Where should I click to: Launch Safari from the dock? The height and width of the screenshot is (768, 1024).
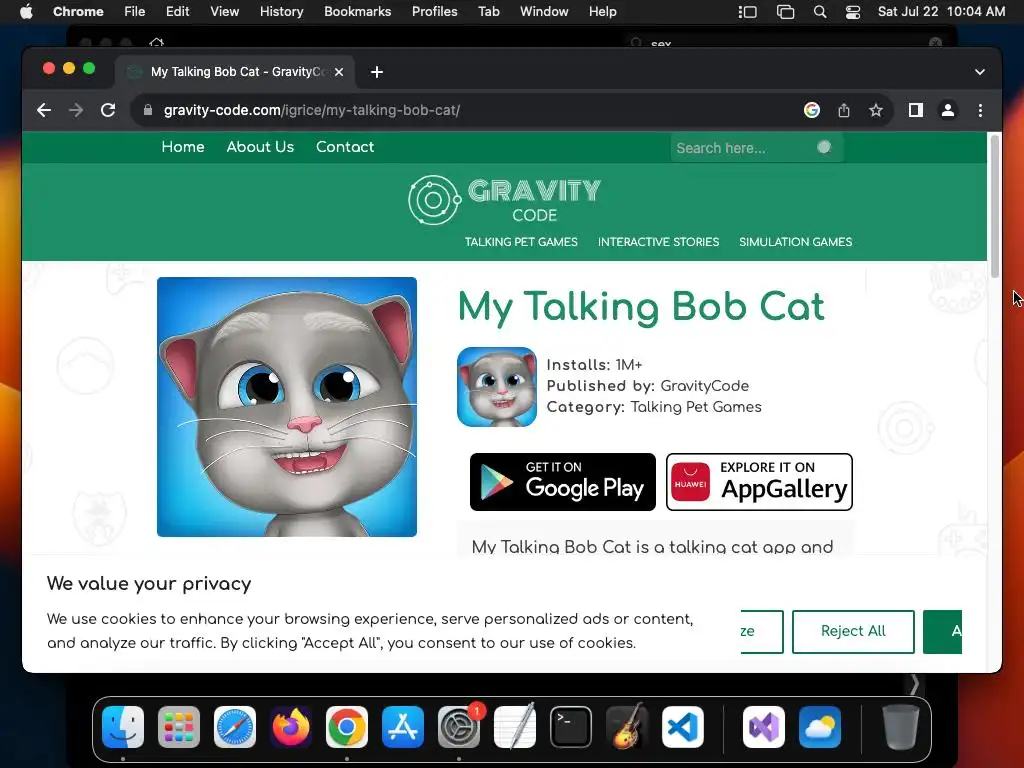tap(235, 726)
